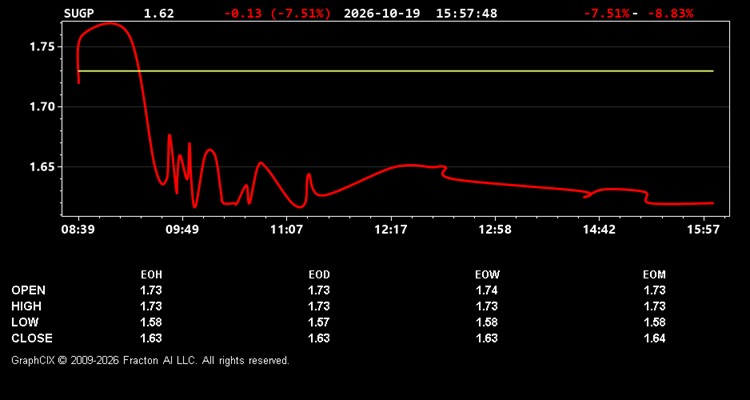This screenshot has width=750, height=400.
Task: Click the GraphCIX copyright notice
Action: 150,360
